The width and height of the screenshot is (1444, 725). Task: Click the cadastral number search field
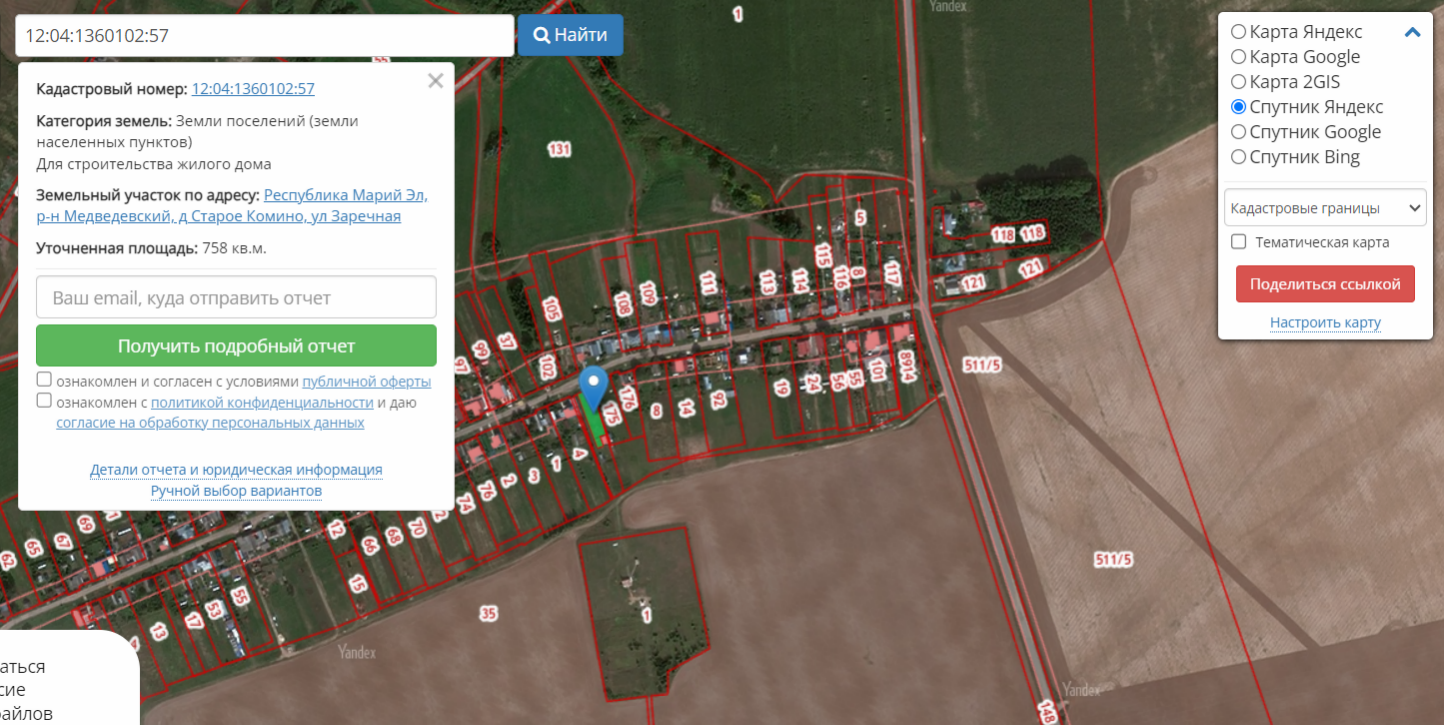(x=264, y=35)
